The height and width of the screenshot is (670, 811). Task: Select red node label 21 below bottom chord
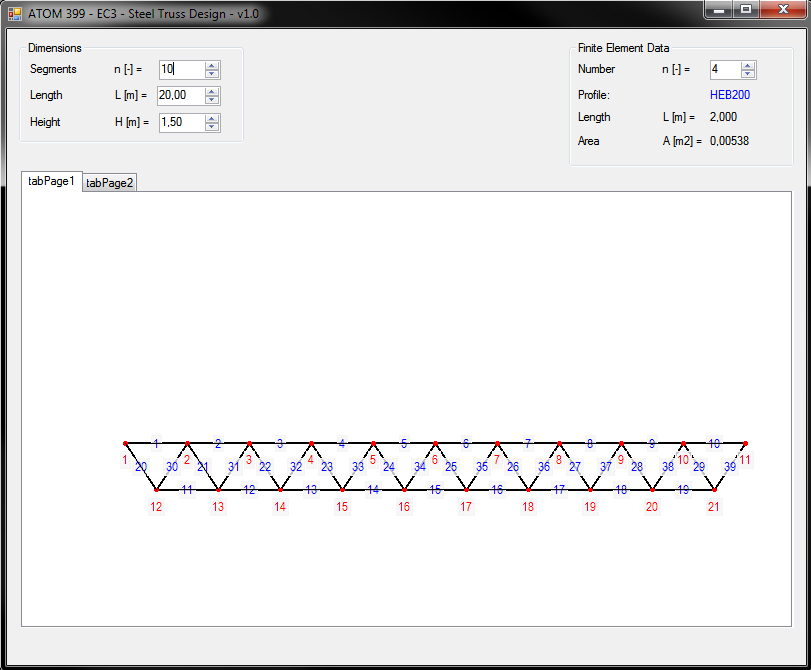pyautogui.click(x=714, y=507)
